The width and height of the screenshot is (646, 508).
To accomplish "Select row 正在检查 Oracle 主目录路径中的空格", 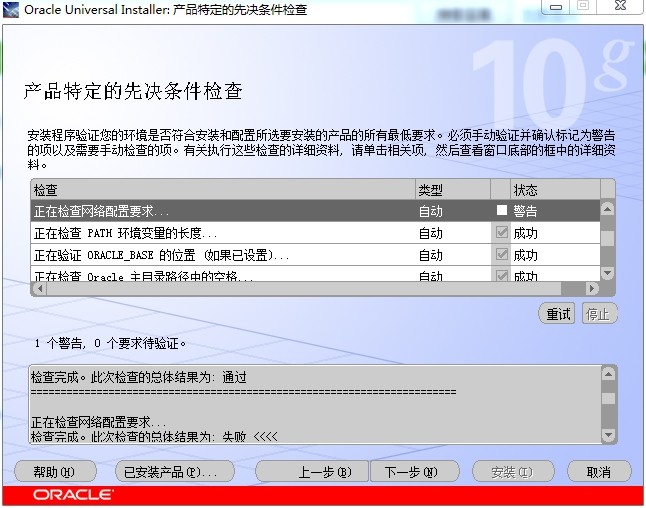I will 315,274.
